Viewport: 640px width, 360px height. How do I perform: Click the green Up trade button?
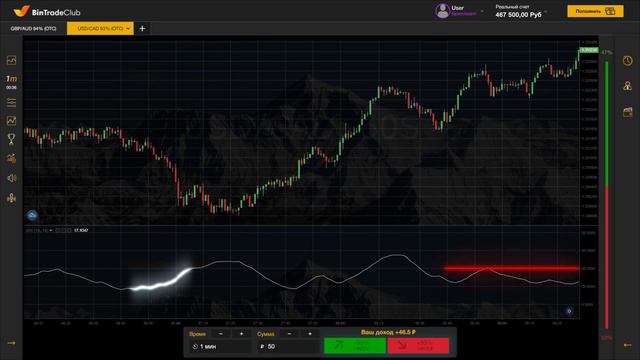pyautogui.click(x=355, y=346)
